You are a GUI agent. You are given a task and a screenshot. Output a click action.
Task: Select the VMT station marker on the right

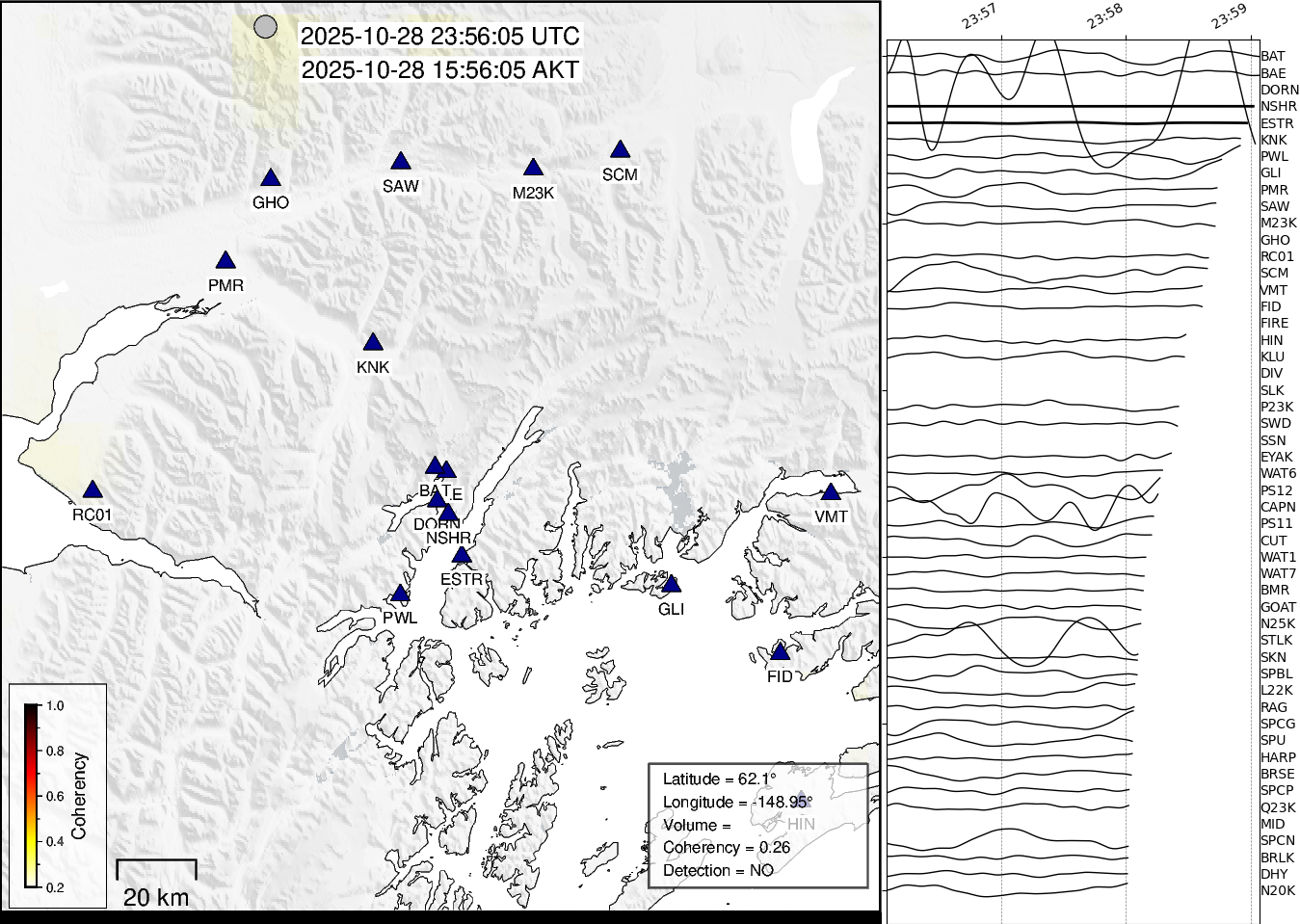[831, 491]
